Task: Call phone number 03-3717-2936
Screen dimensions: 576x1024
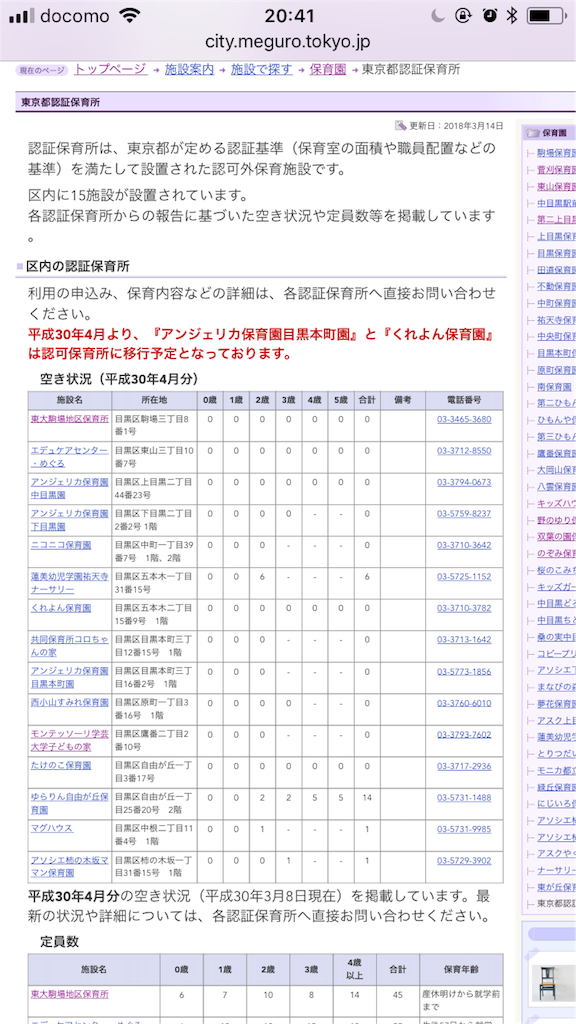Action: (x=464, y=765)
